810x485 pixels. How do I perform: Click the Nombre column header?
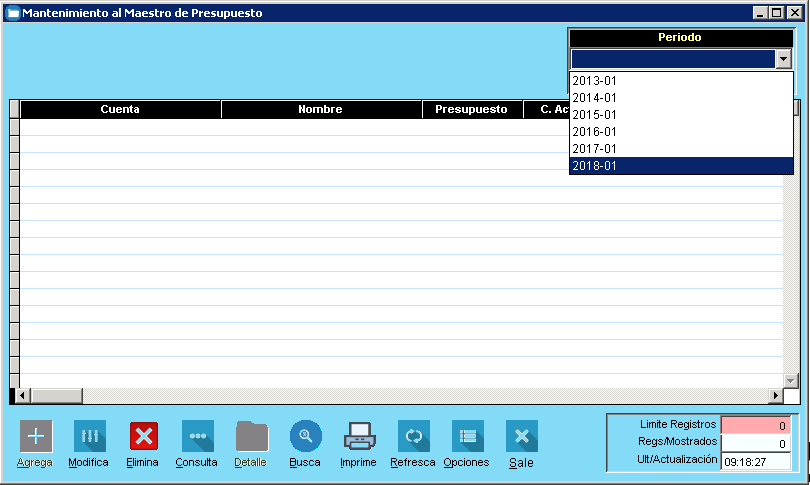320,109
